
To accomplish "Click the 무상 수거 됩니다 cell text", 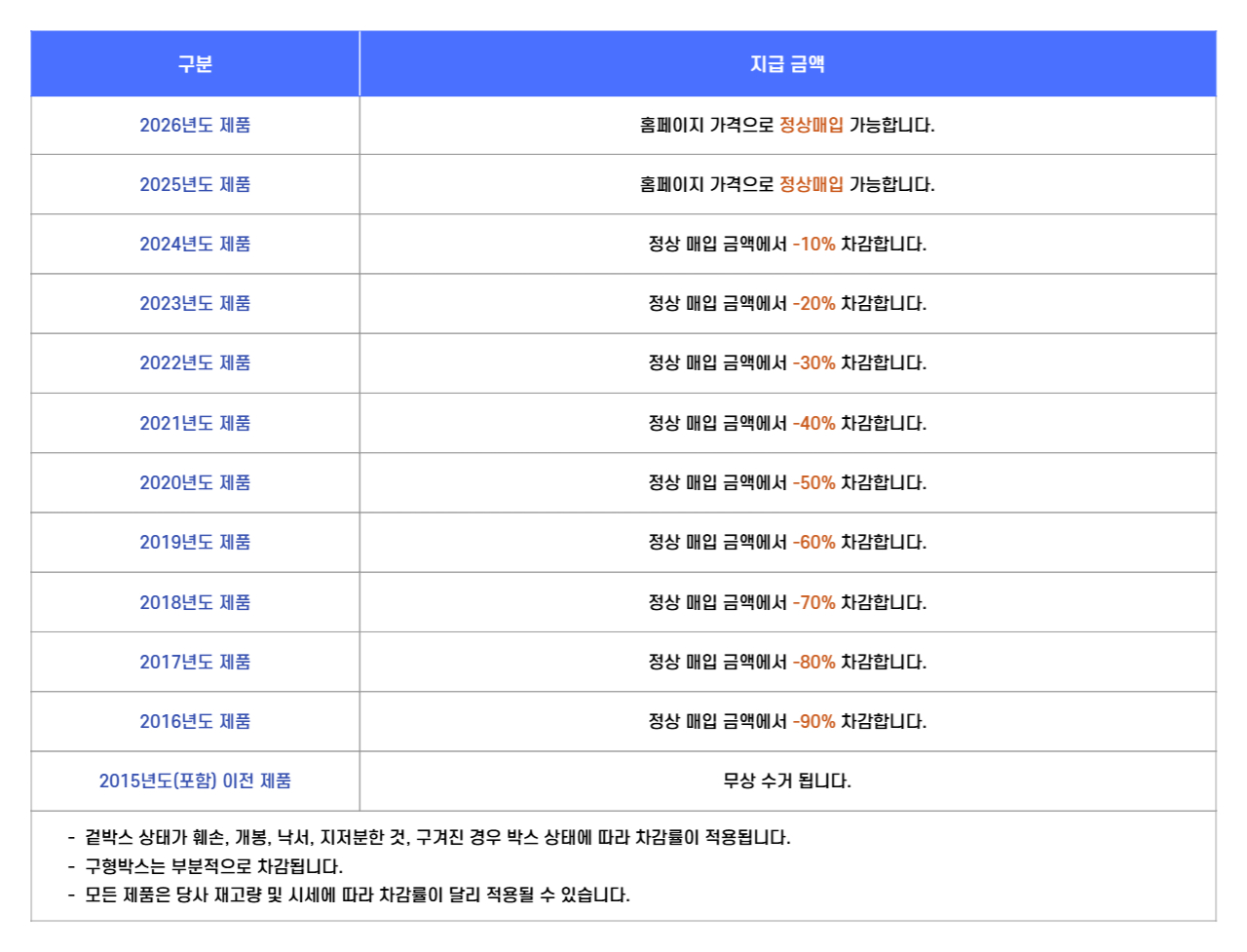I will pyautogui.click(x=787, y=781).
